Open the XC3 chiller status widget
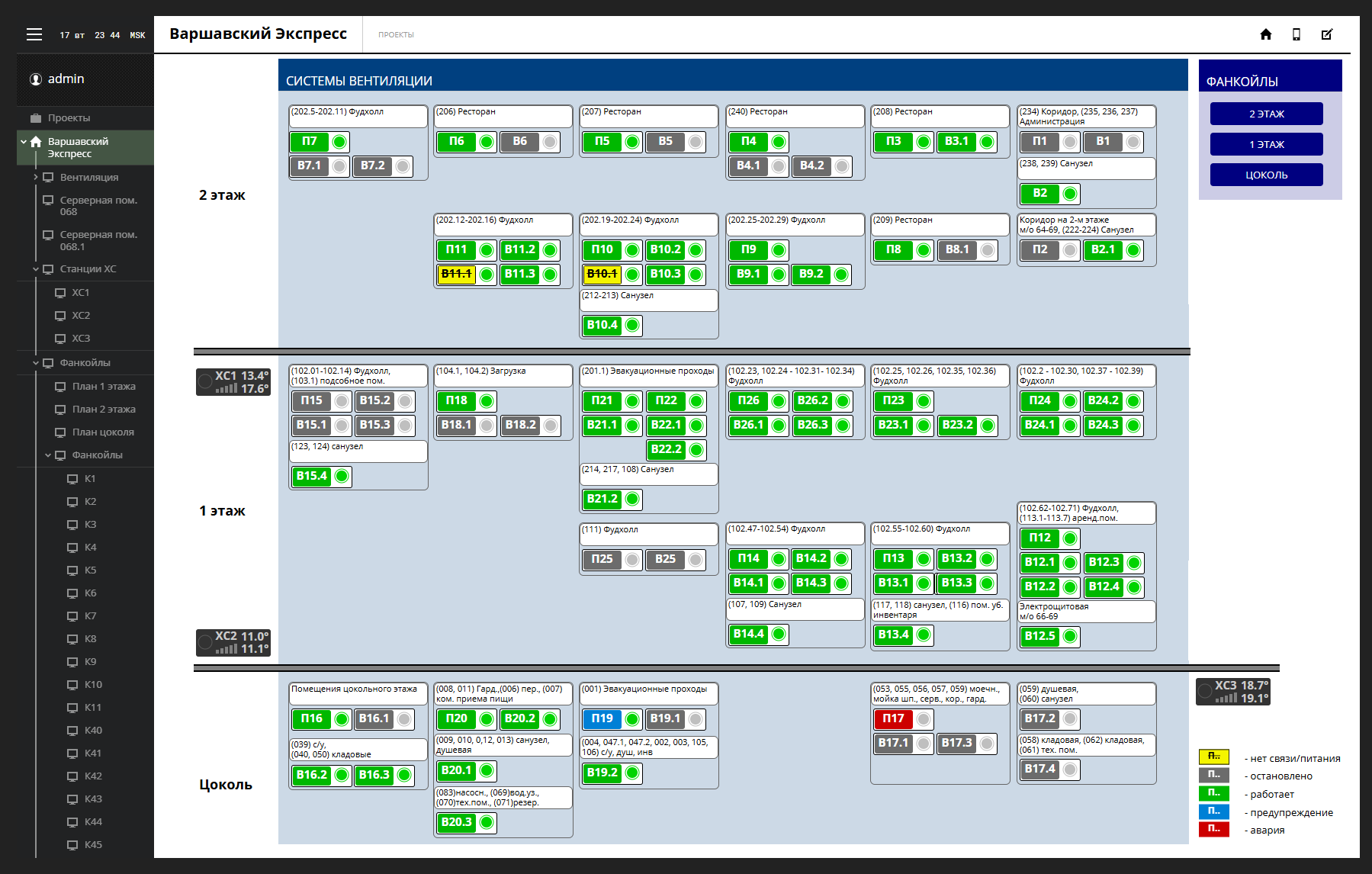 (1232, 692)
